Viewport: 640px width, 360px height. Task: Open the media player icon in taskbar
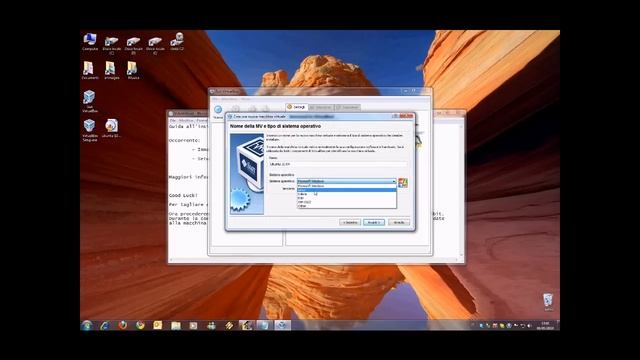coord(193,325)
